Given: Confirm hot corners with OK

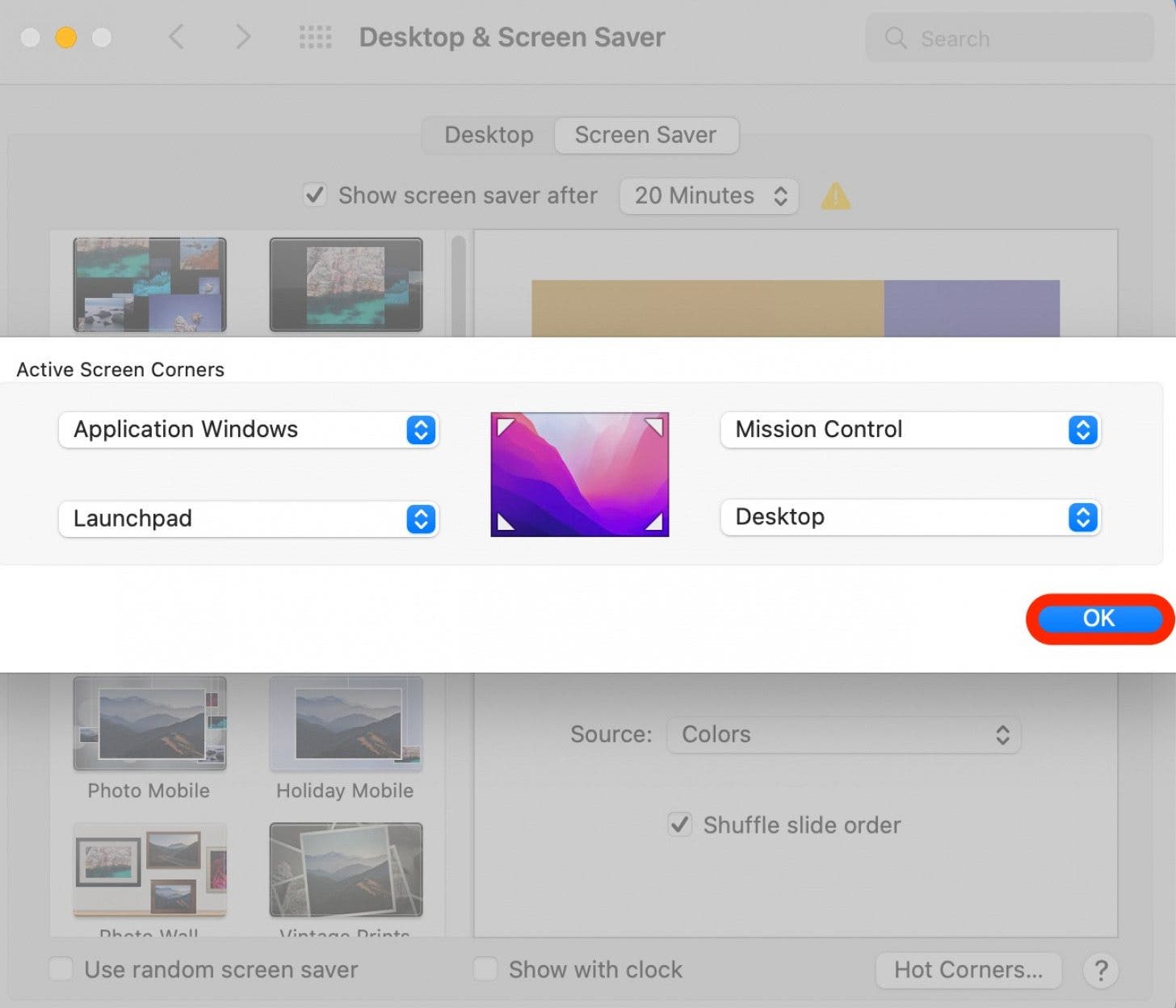Looking at the screenshot, I should (1098, 618).
